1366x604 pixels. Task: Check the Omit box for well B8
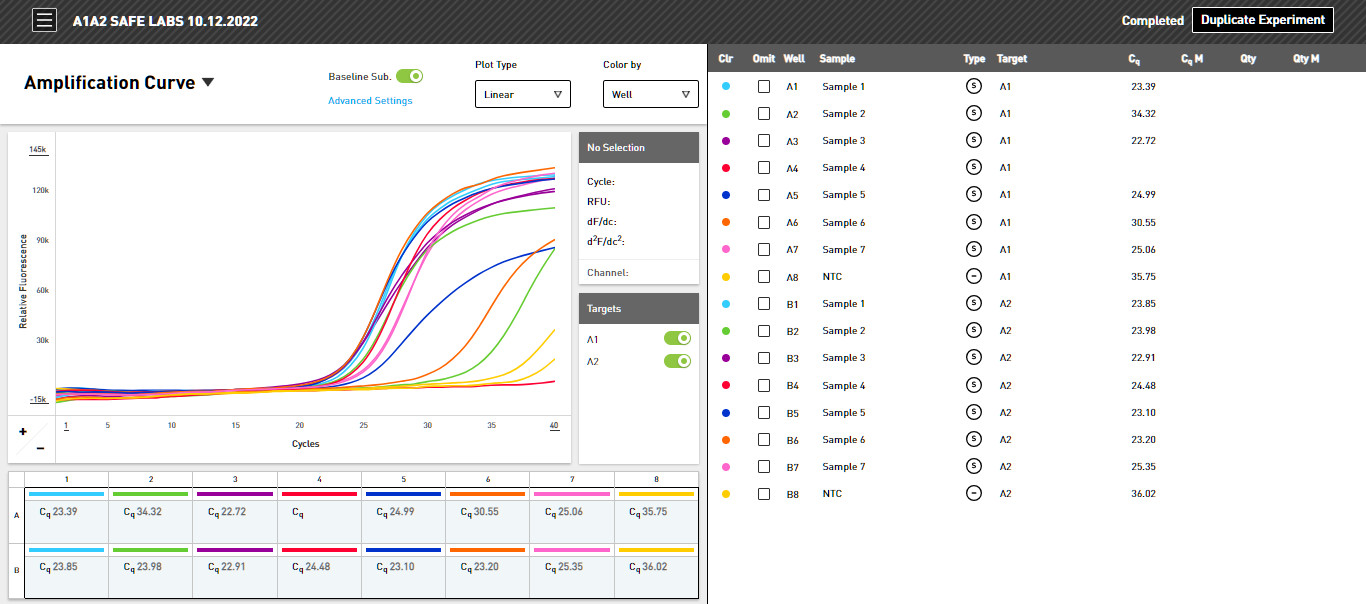coord(764,494)
